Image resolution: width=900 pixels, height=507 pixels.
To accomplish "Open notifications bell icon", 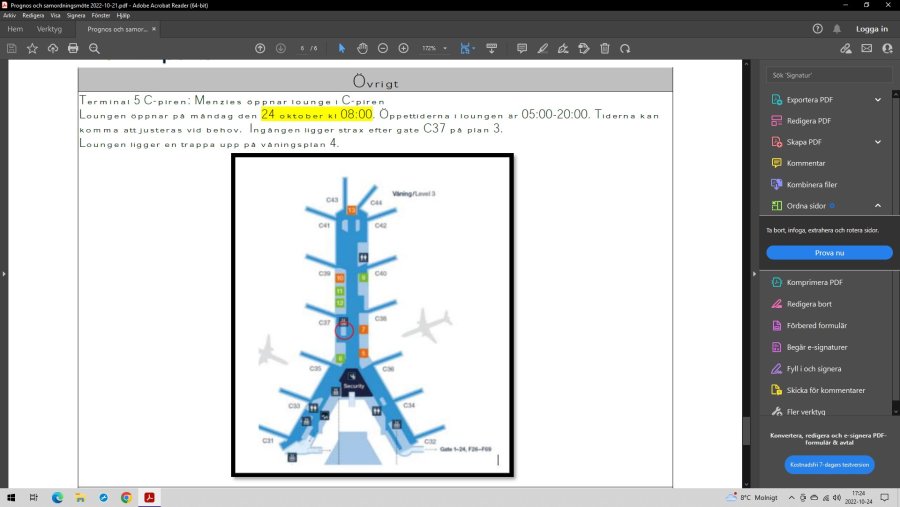I will click(x=837, y=29).
